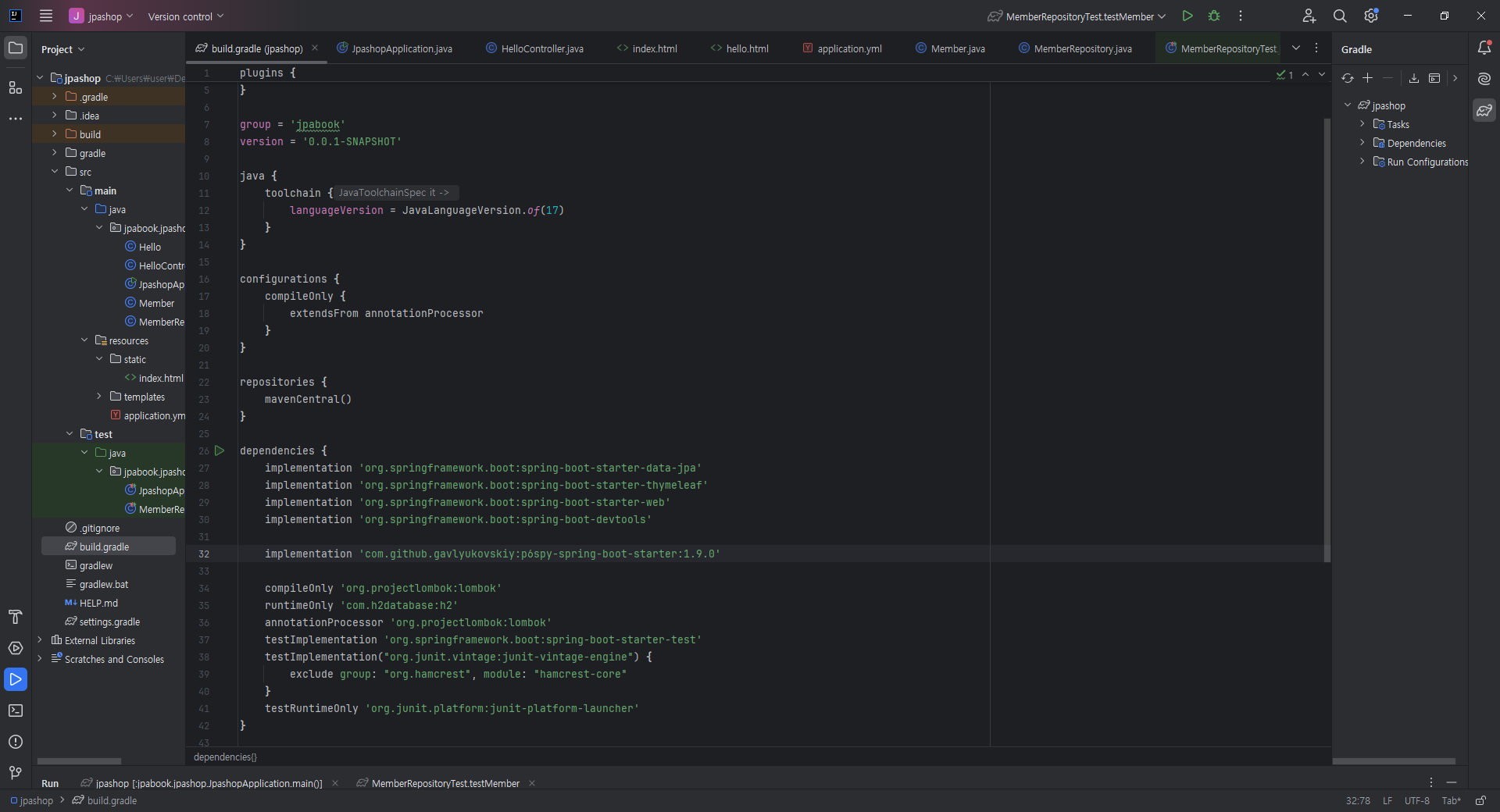
Task: Open Problems tool window icon
Action: (x=16, y=742)
